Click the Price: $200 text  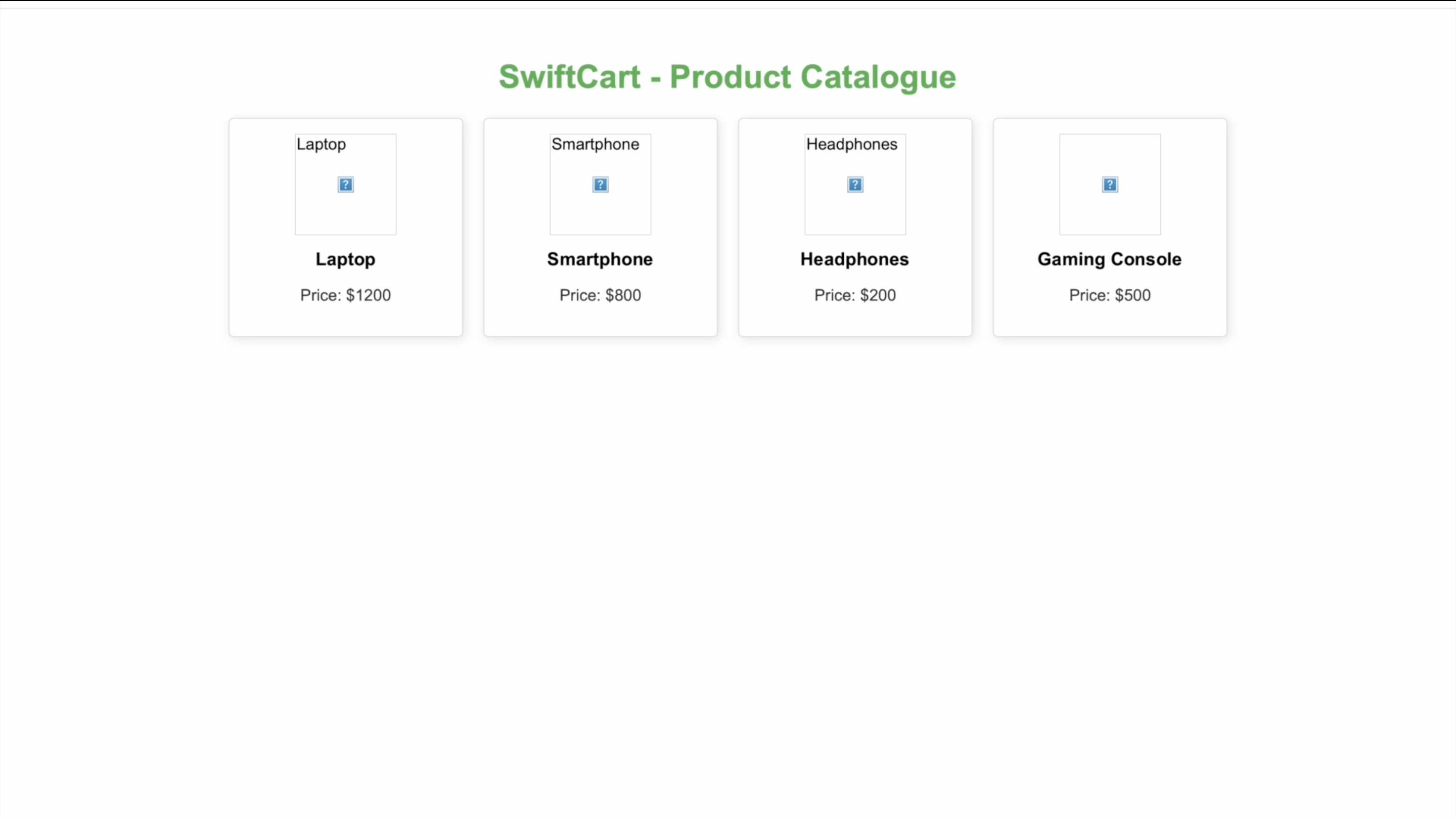coord(855,295)
